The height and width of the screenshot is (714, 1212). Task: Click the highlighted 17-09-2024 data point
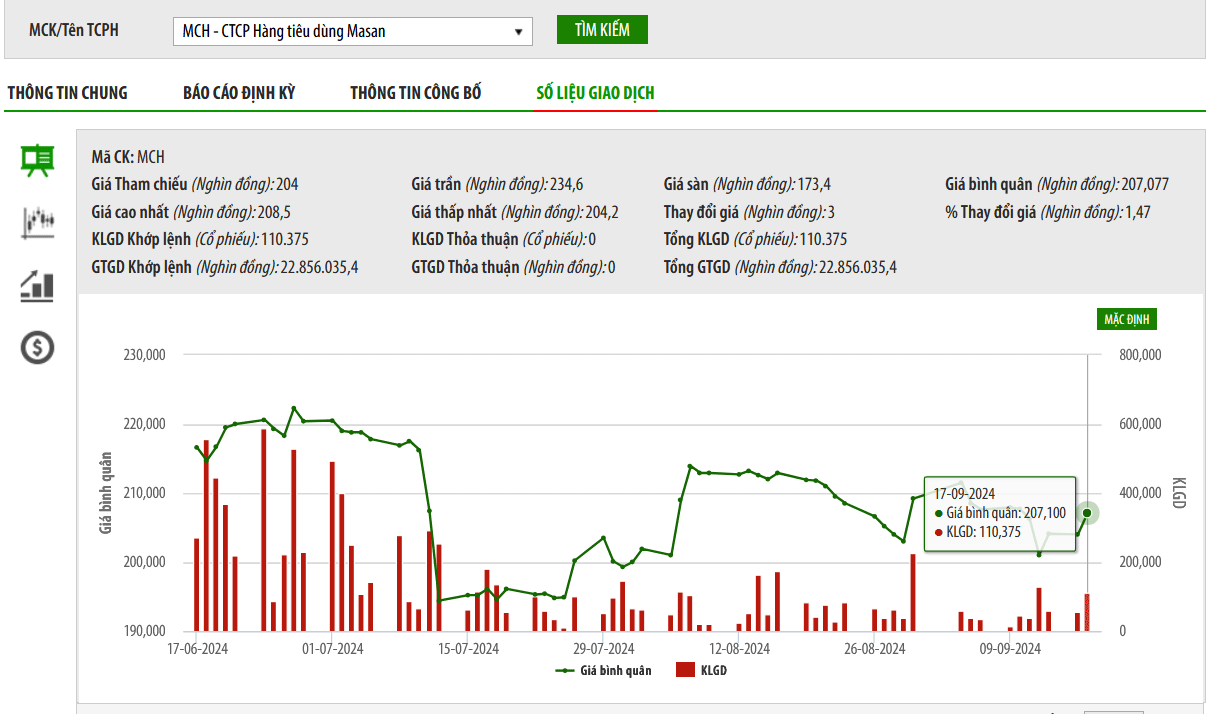click(x=1087, y=513)
